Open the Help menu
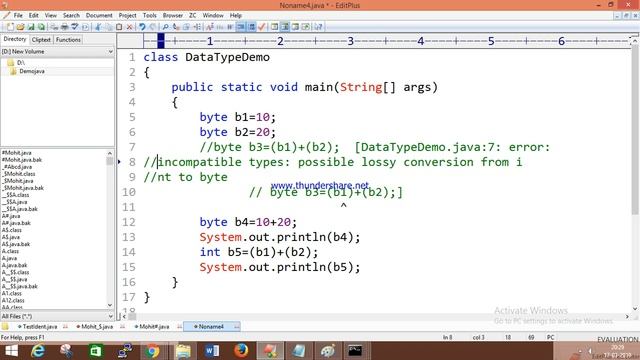Image resolution: width=640 pixels, height=360 pixels. 236,15
